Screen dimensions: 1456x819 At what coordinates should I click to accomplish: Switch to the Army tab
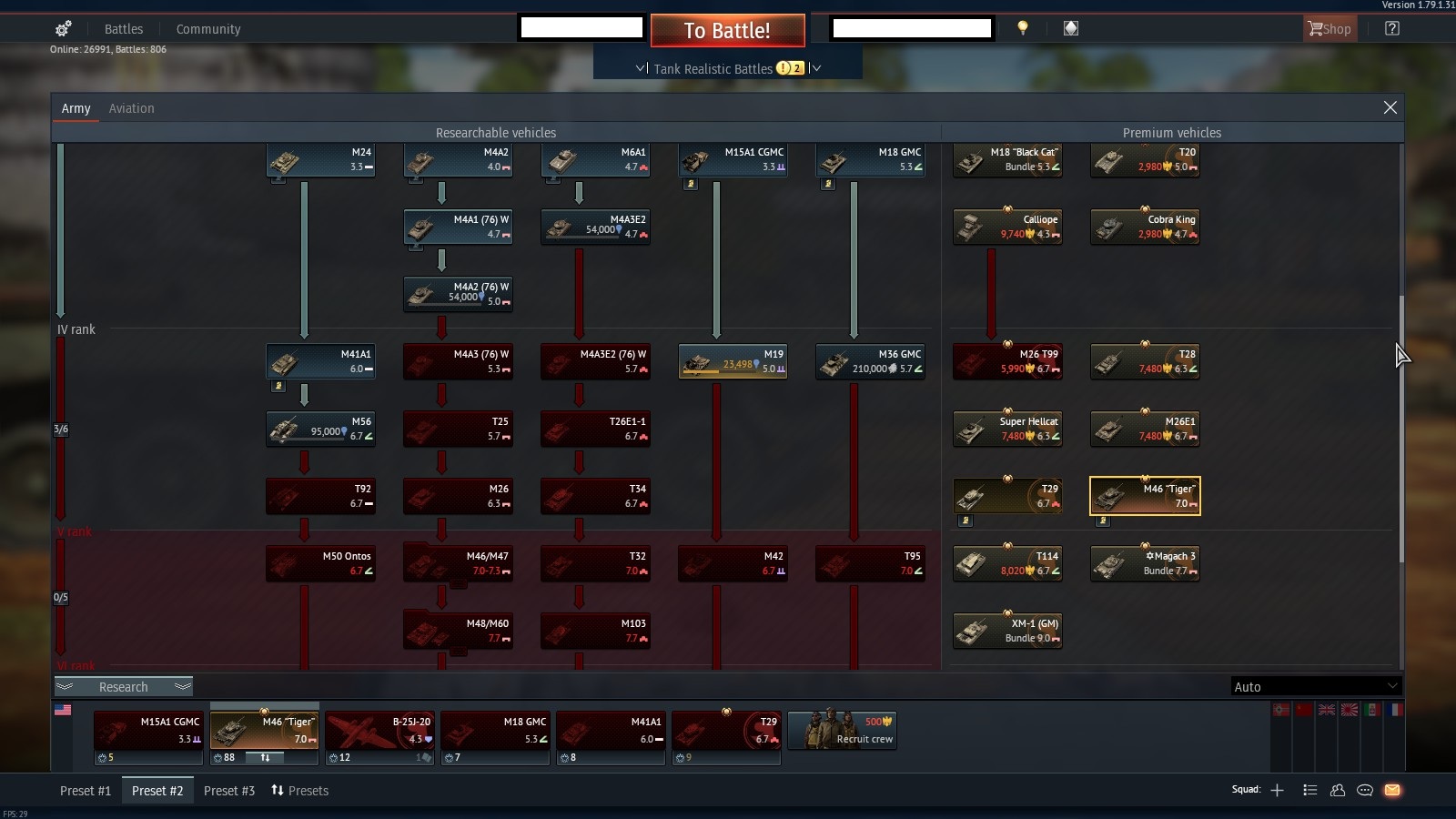coord(76,108)
